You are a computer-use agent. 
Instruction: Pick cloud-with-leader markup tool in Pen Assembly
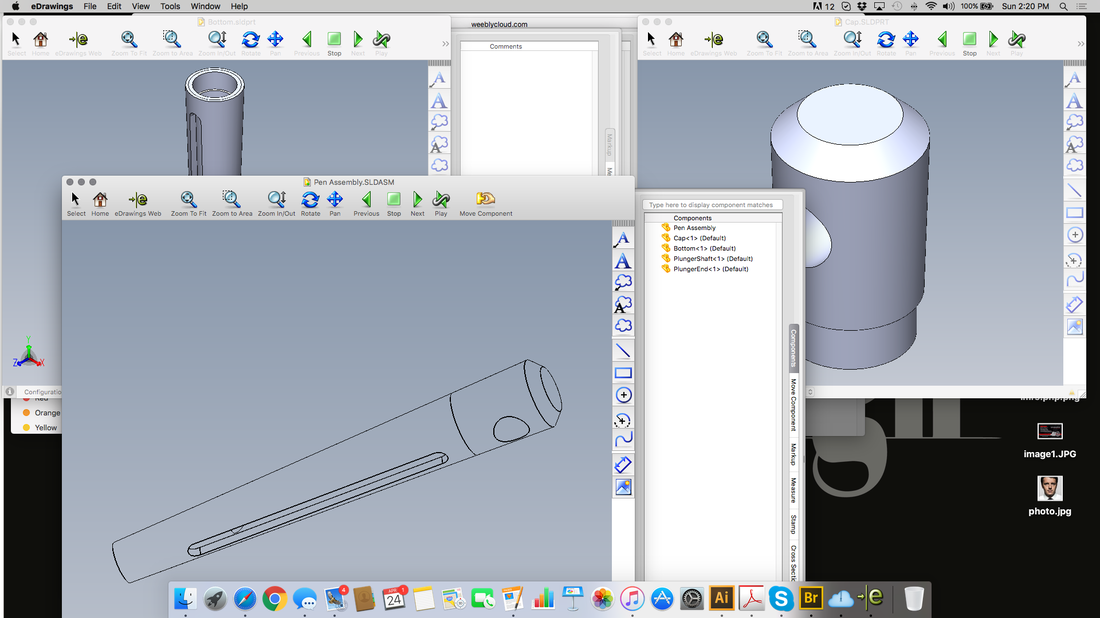(x=622, y=283)
